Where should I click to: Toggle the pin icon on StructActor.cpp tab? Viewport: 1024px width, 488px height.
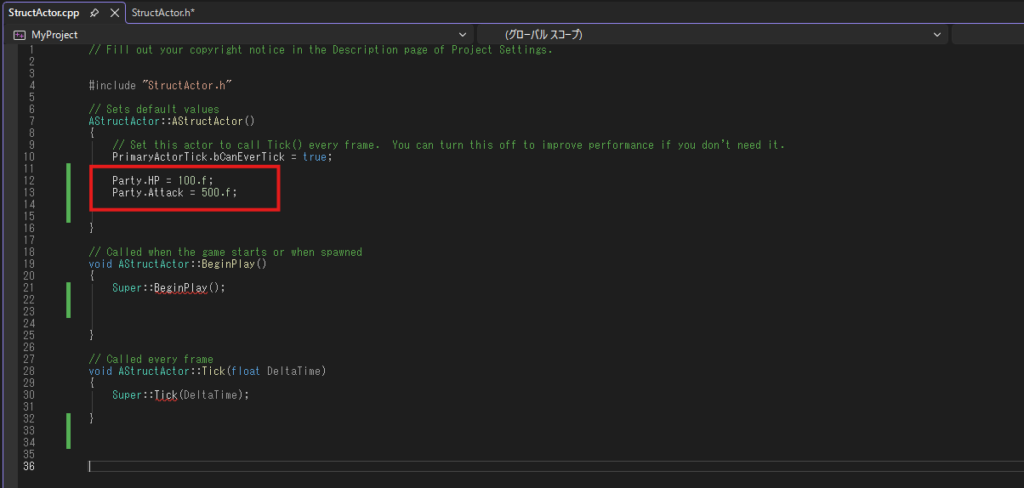tap(93, 12)
